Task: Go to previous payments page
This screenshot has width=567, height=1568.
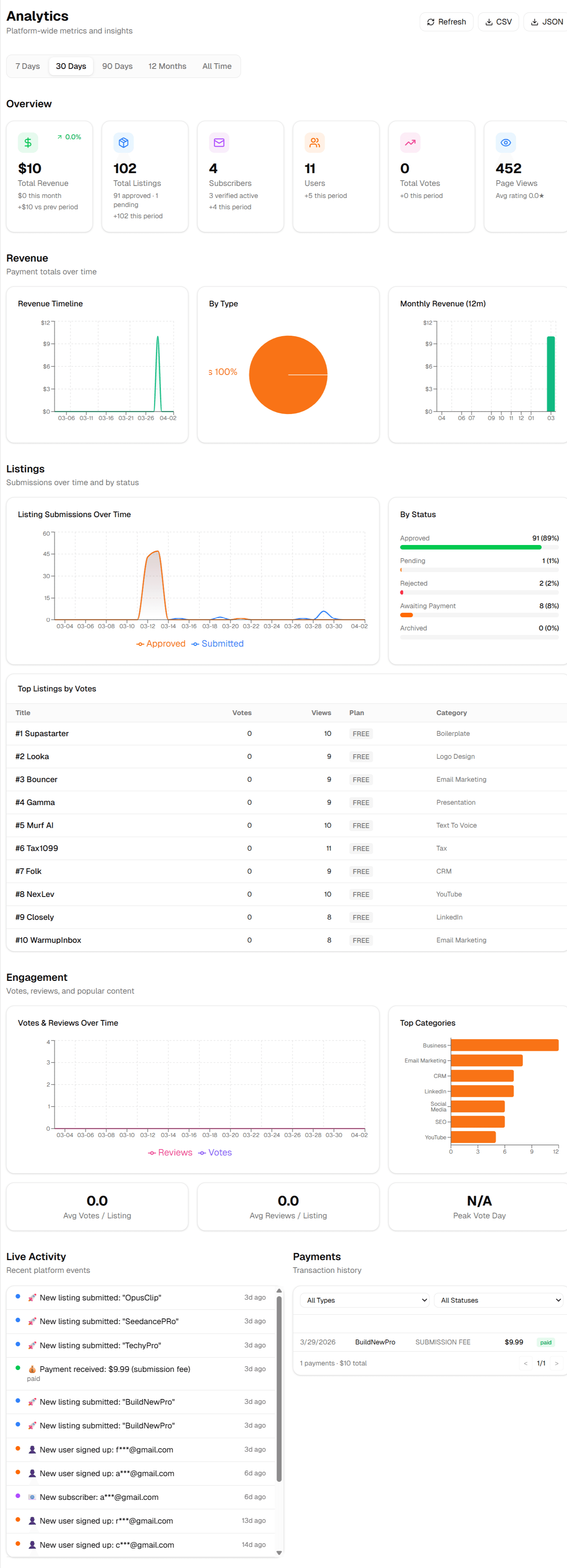Action: 526,1364
